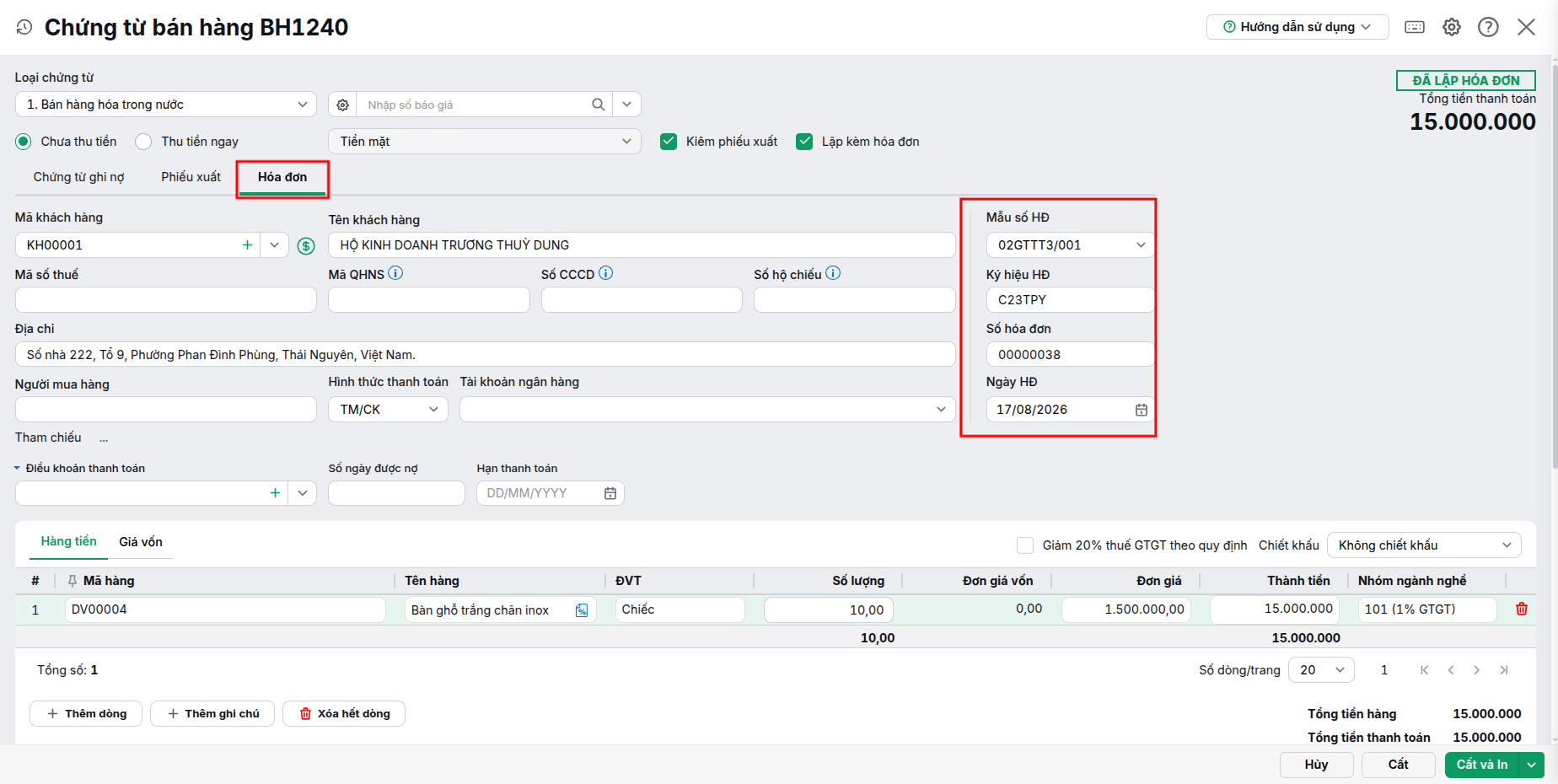Click Địa chỉ address input field
This screenshot has width=1558, height=784.
click(486, 355)
